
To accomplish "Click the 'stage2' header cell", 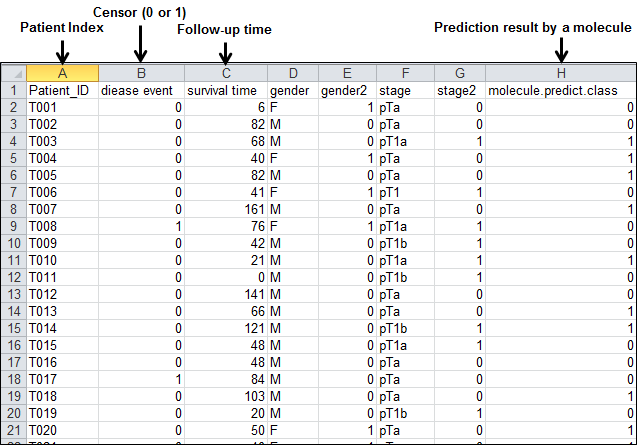I will pyautogui.click(x=460, y=90).
